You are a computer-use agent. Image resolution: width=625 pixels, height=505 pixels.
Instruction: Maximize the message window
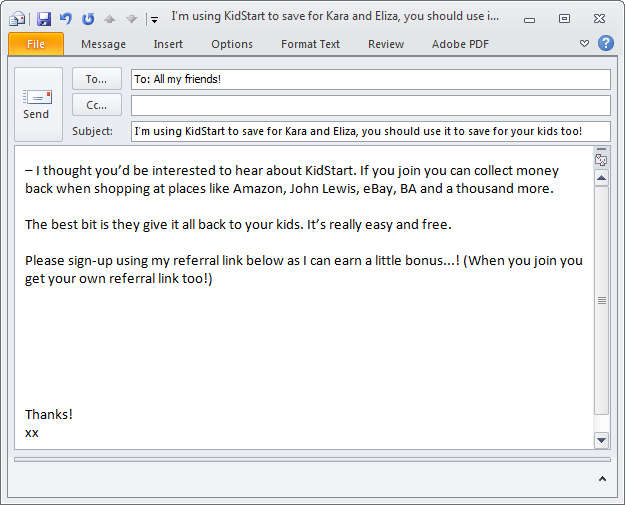click(564, 19)
